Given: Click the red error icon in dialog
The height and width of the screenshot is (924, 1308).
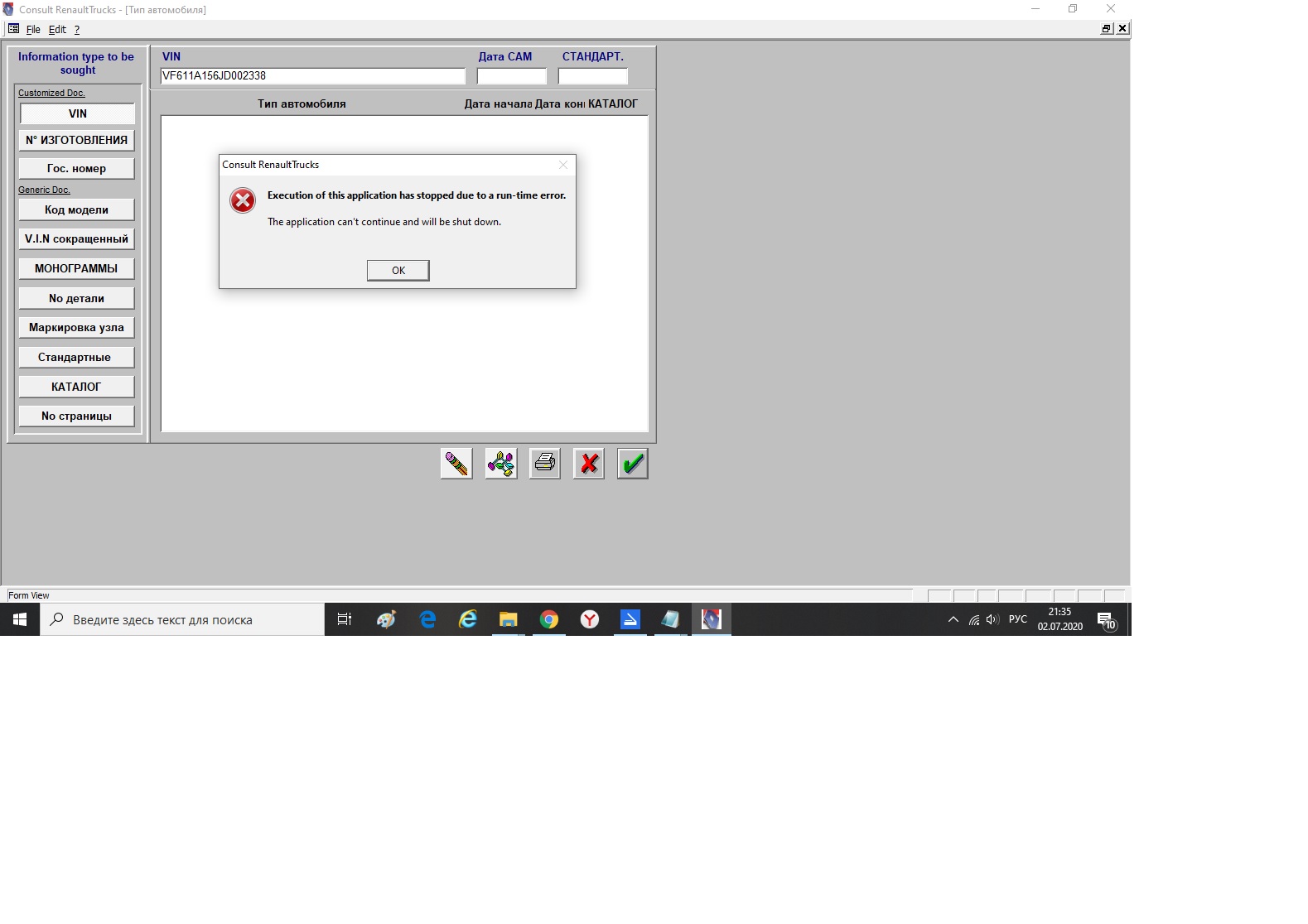Looking at the screenshot, I should 243,200.
